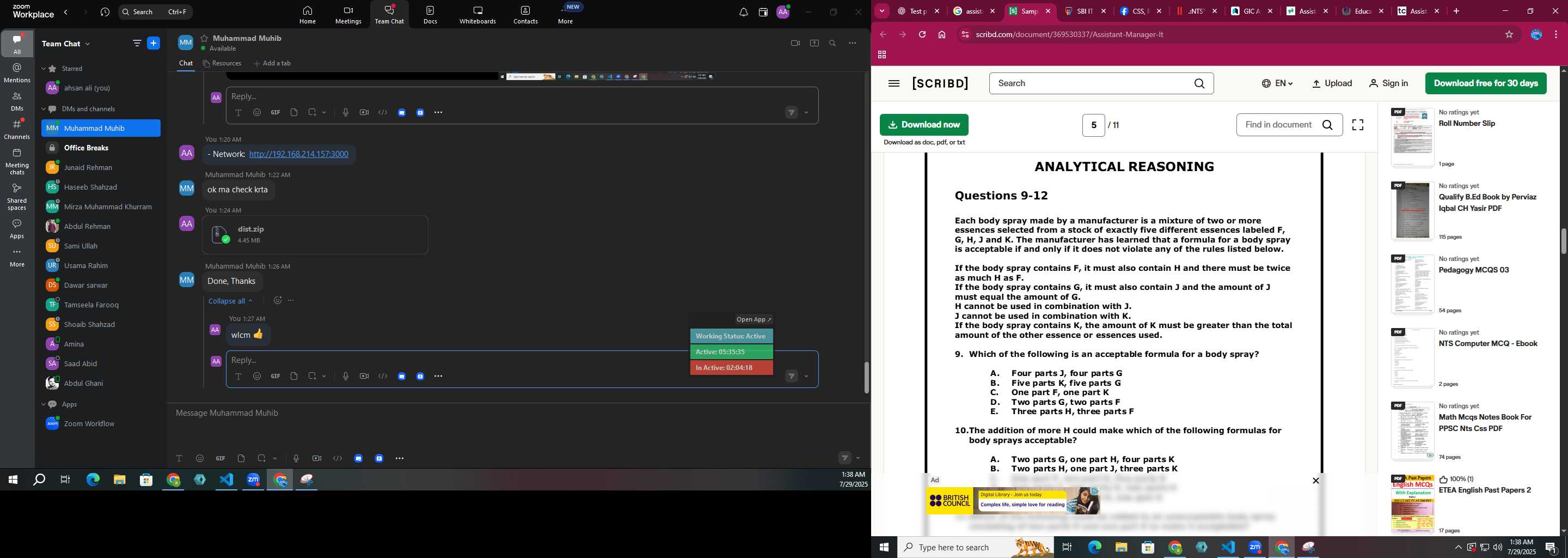This screenshot has height=558, width=1568.
Task: Open Office Breaks channel
Action: pos(101,148)
